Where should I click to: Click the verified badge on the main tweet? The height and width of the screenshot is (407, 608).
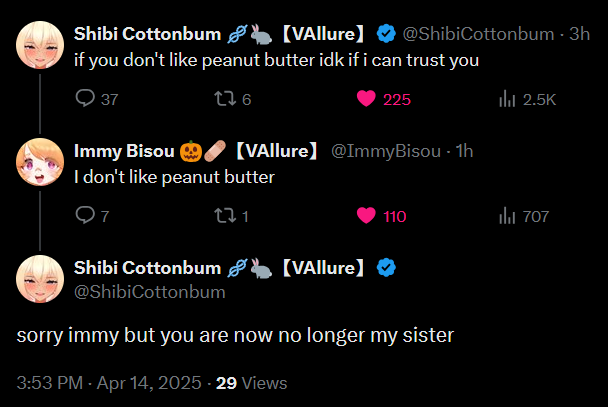click(385, 267)
